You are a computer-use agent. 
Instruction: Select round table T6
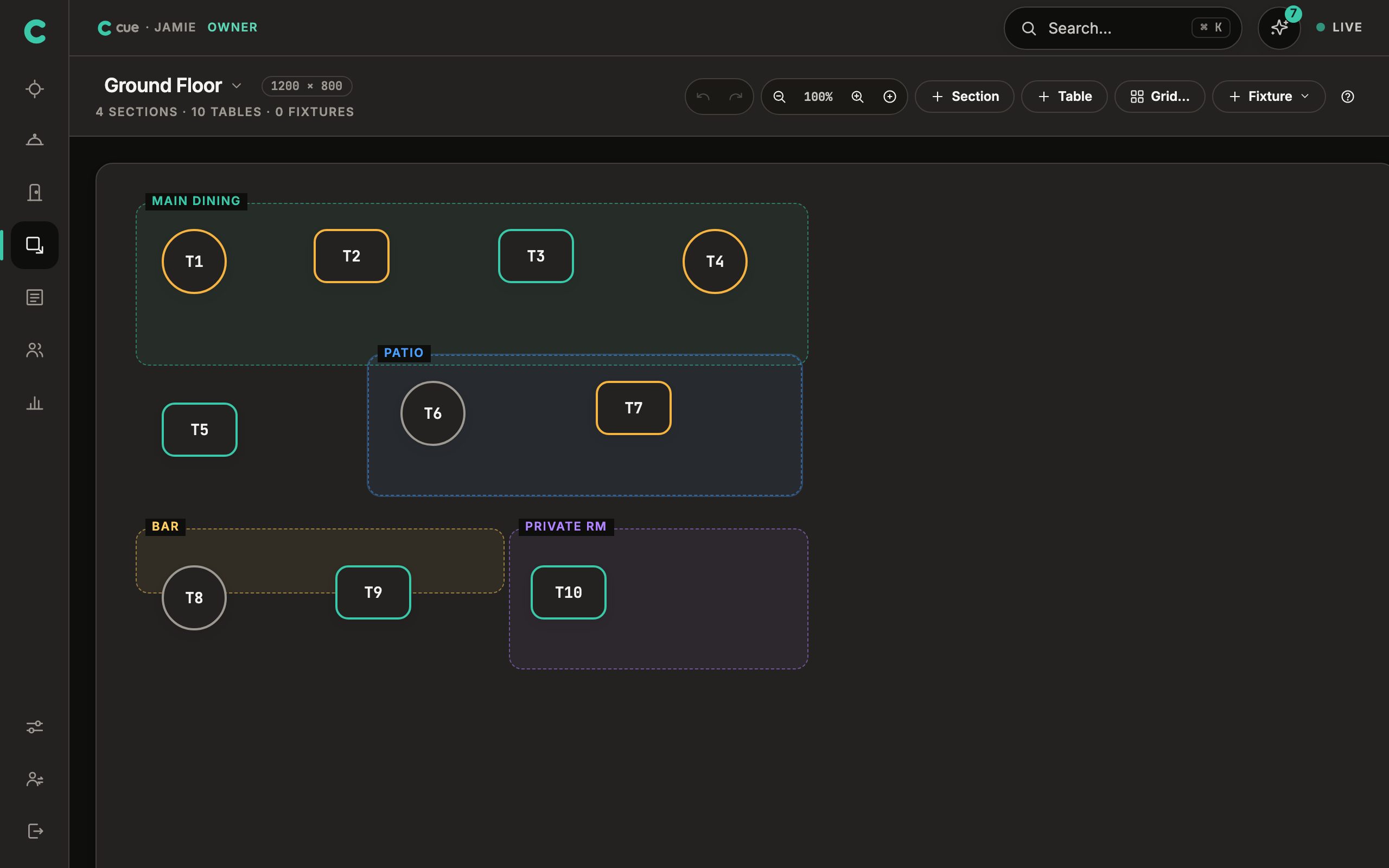tap(433, 413)
